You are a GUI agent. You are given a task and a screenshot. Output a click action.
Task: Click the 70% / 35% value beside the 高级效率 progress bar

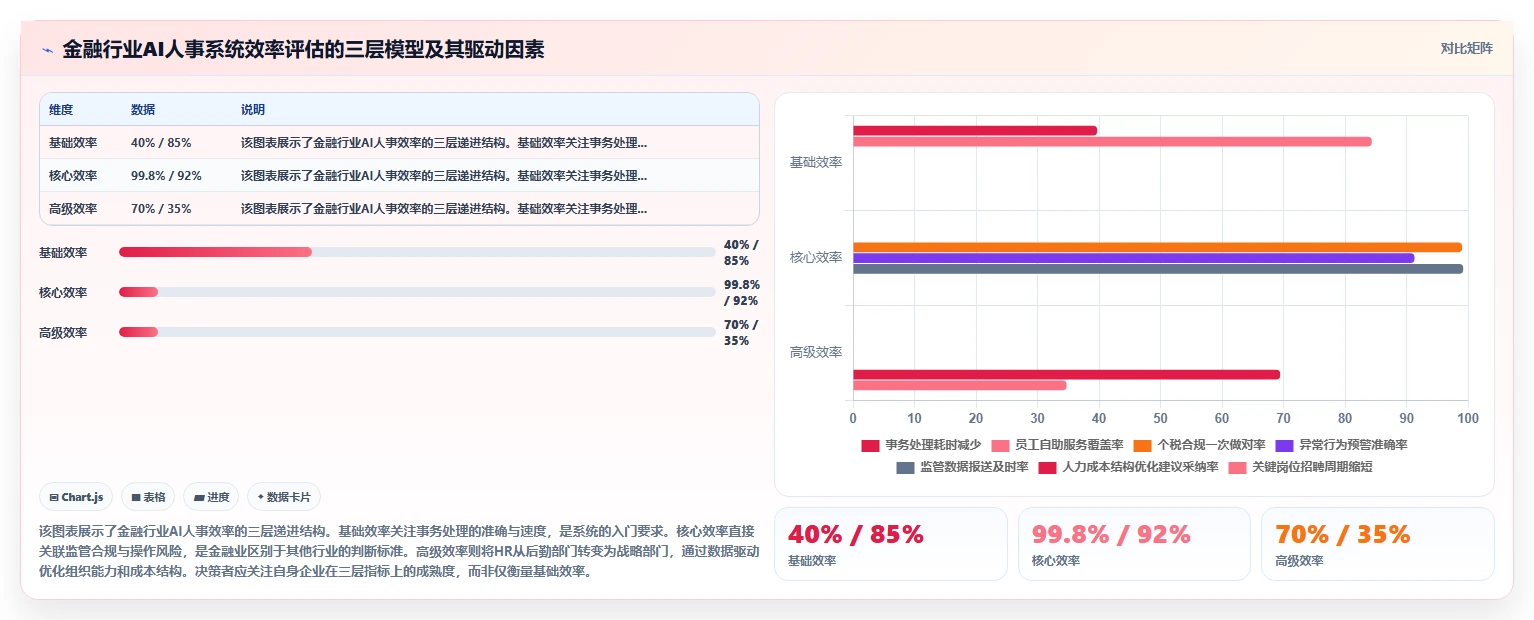pyautogui.click(x=741, y=332)
